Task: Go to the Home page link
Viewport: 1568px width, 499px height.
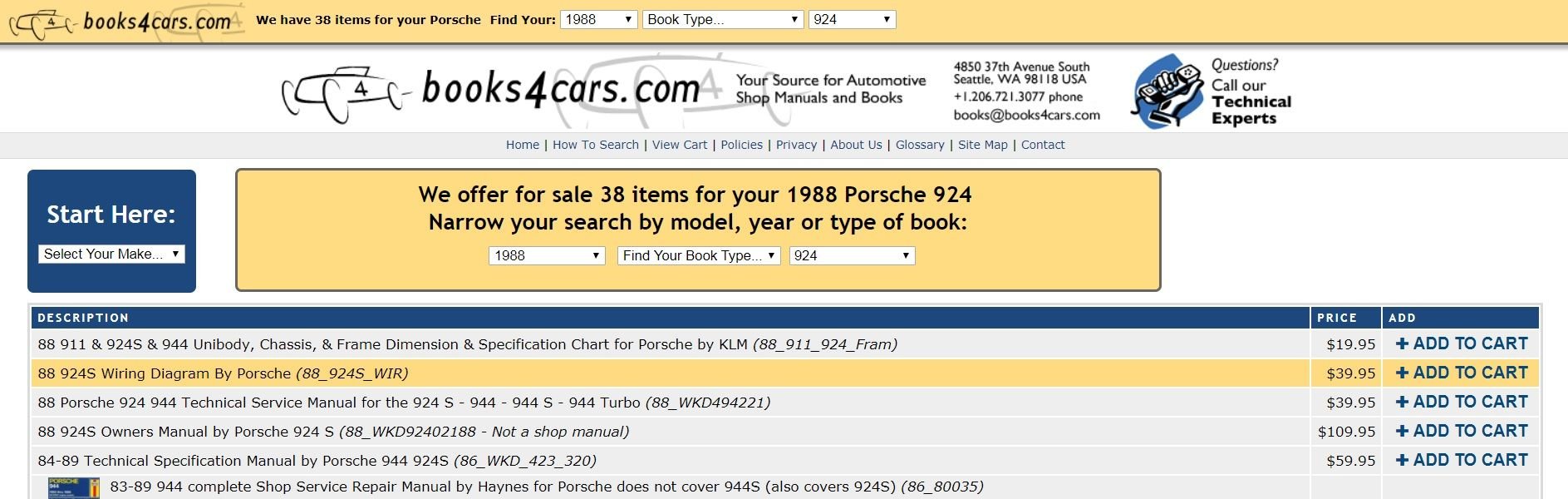Action: [523, 145]
